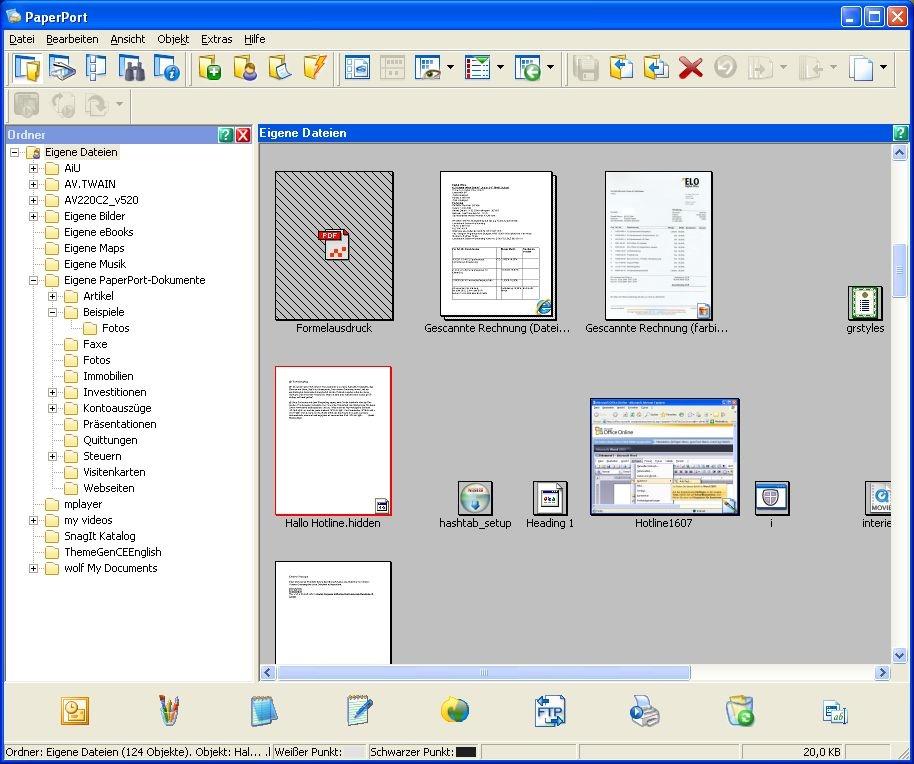Select the Webseiten folder in tree
The image size is (914, 764).
[108, 488]
